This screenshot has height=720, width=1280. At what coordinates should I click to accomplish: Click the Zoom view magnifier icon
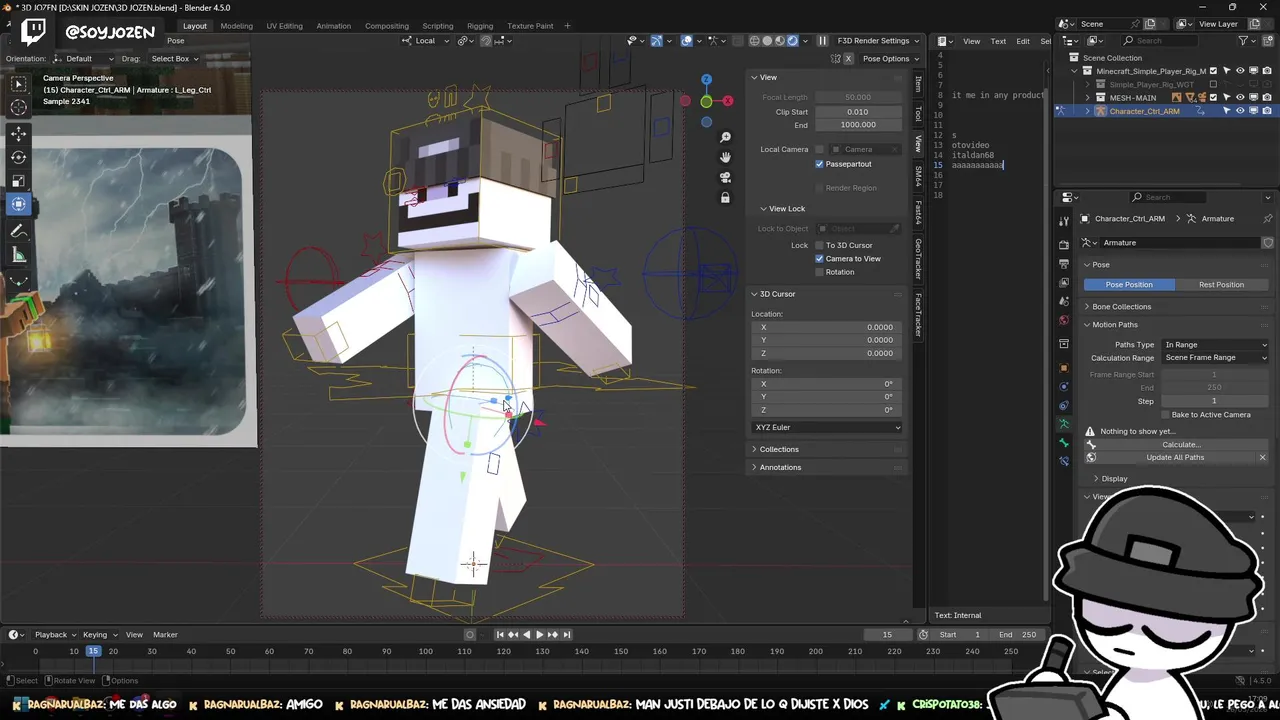pos(725,137)
